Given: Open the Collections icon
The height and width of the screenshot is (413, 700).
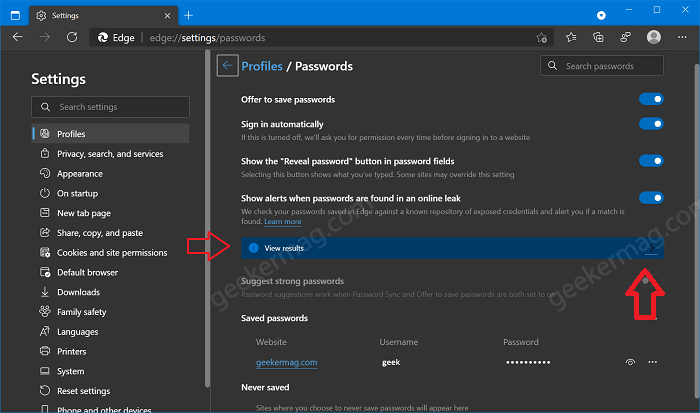Looking at the screenshot, I should [x=598, y=37].
